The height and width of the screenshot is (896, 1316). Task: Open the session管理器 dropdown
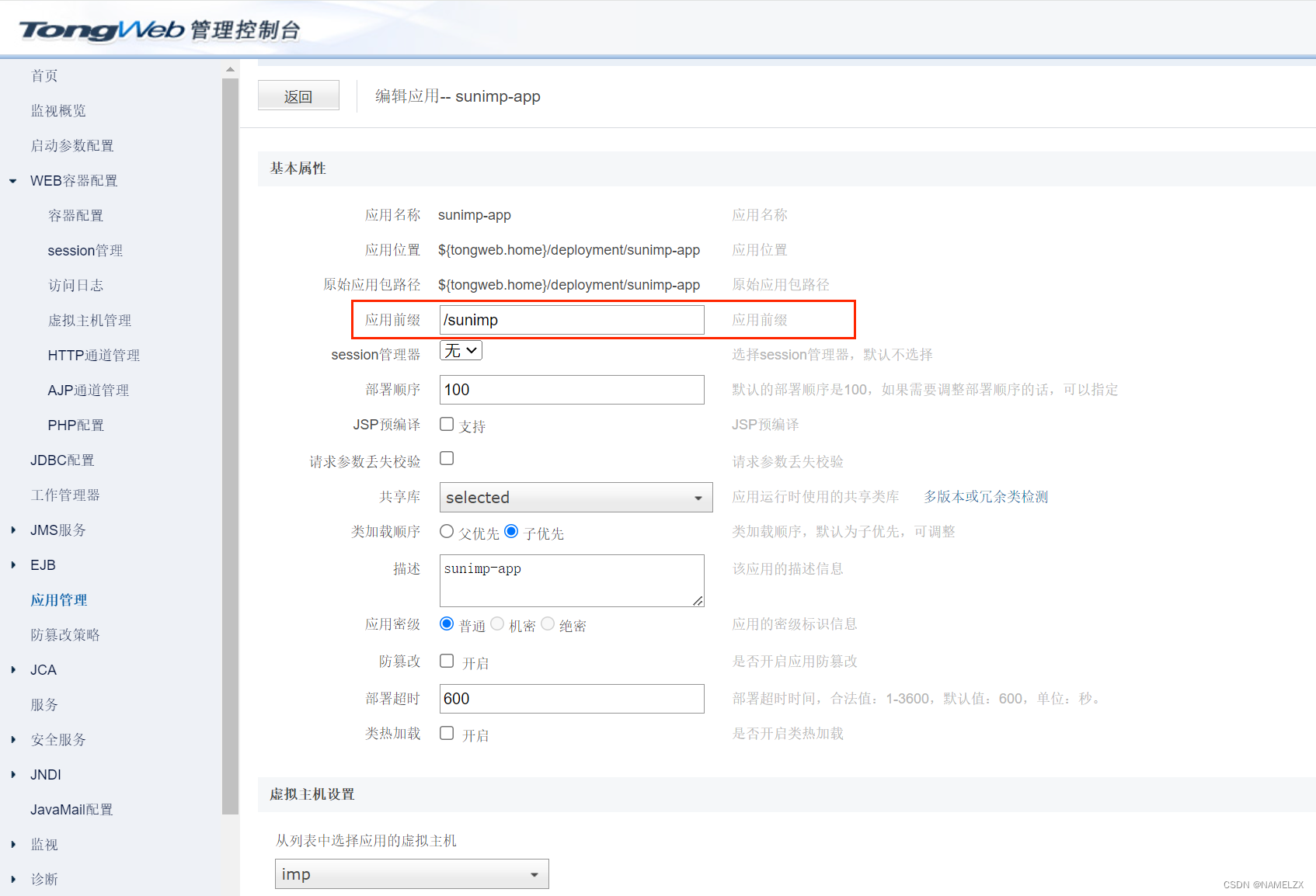click(461, 351)
